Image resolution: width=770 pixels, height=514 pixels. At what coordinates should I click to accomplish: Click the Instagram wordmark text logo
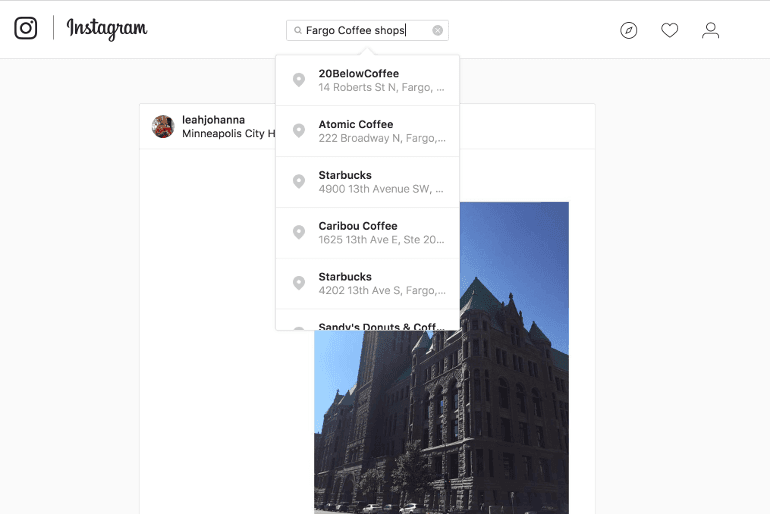pyautogui.click(x=107, y=28)
